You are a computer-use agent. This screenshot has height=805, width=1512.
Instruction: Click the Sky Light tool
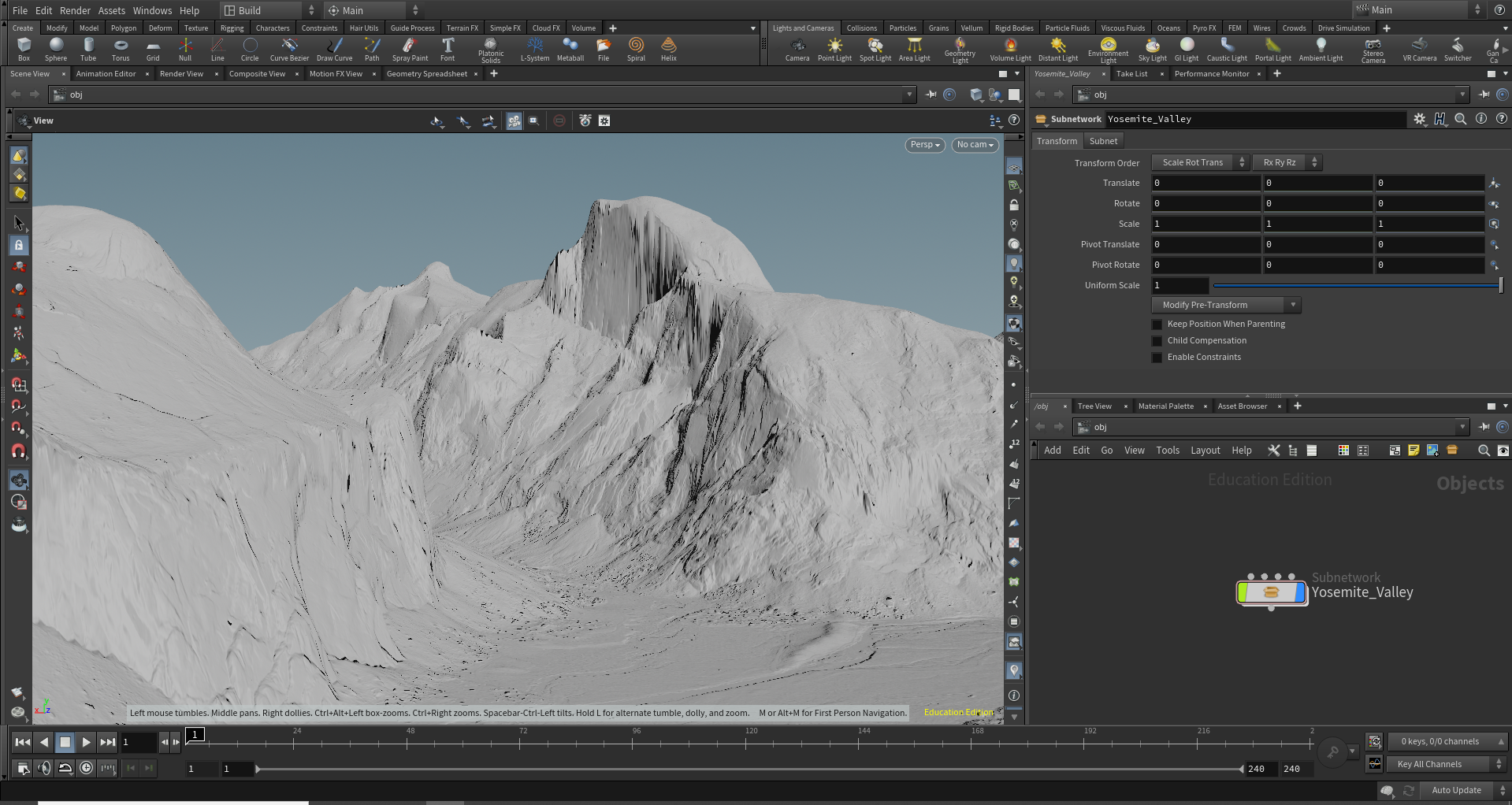(x=1152, y=49)
